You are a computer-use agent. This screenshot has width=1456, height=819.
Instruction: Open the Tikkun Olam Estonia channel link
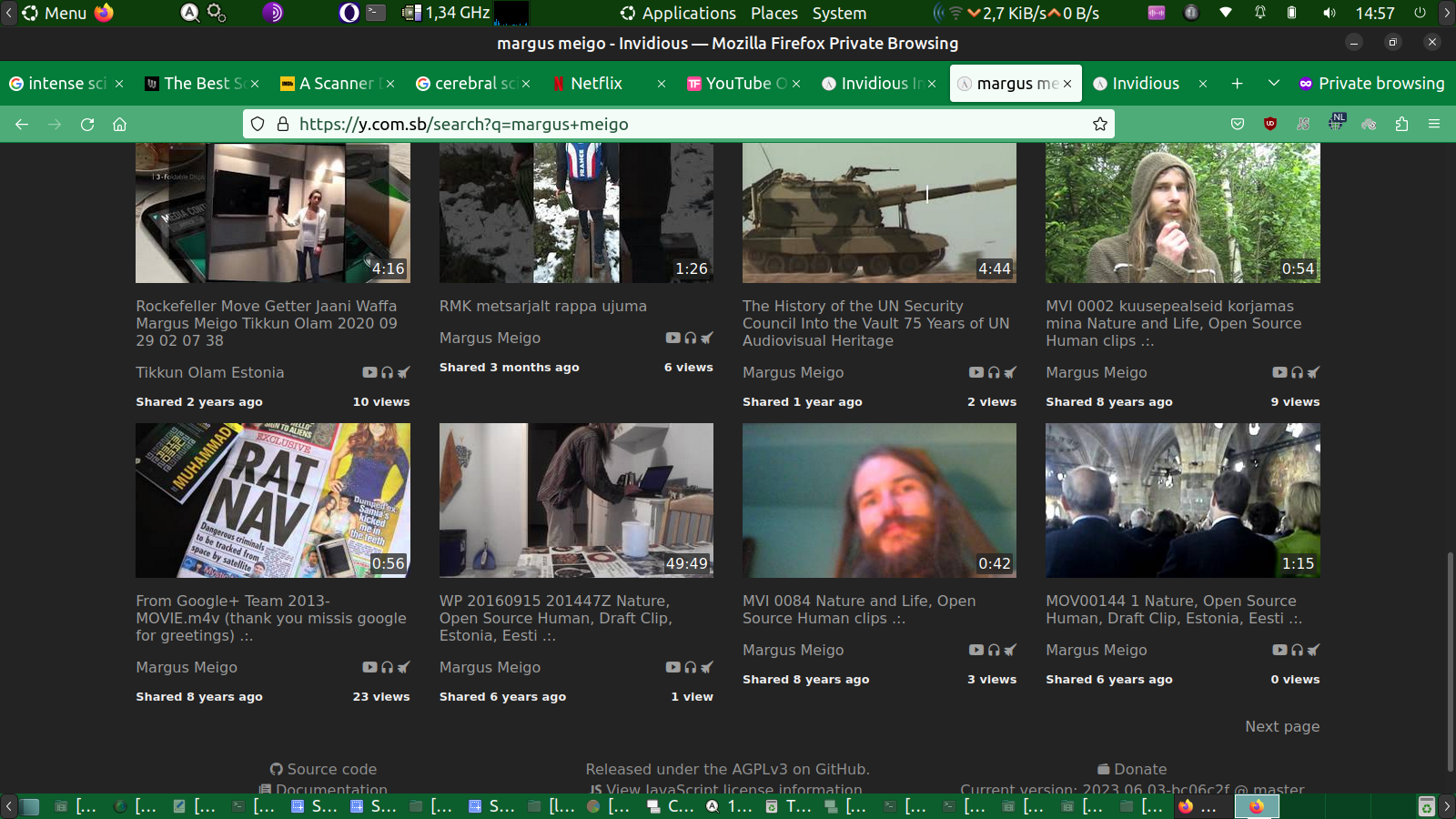pyautogui.click(x=210, y=372)
